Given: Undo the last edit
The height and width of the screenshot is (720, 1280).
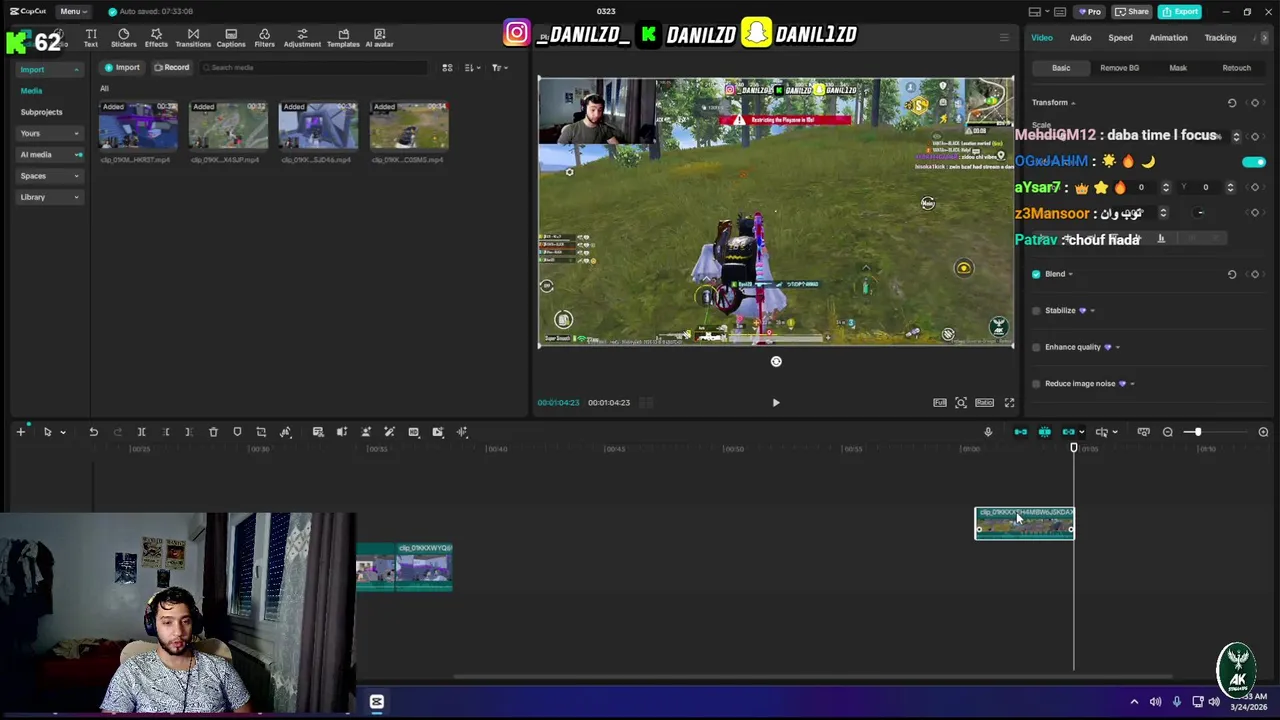Looking at the screenshot, I should tap(93, 432).
